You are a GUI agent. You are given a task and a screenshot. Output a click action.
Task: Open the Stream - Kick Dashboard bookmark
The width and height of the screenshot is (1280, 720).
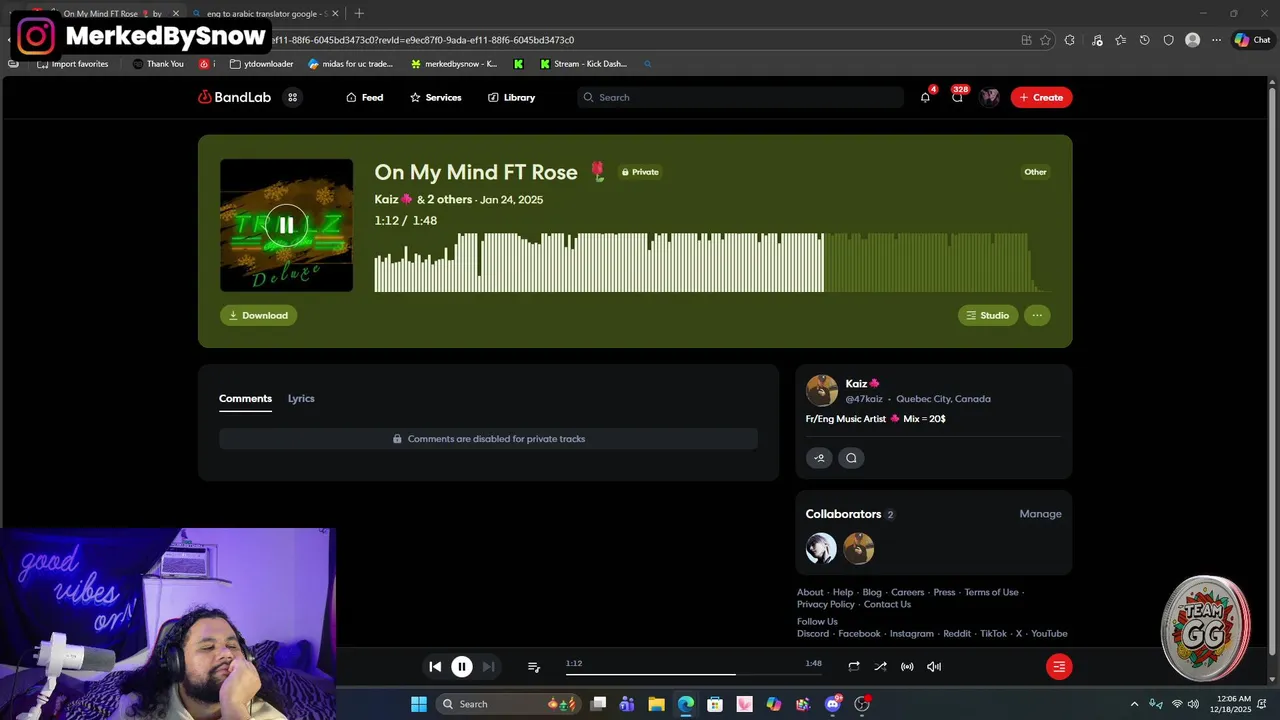[x=583, y=64]
